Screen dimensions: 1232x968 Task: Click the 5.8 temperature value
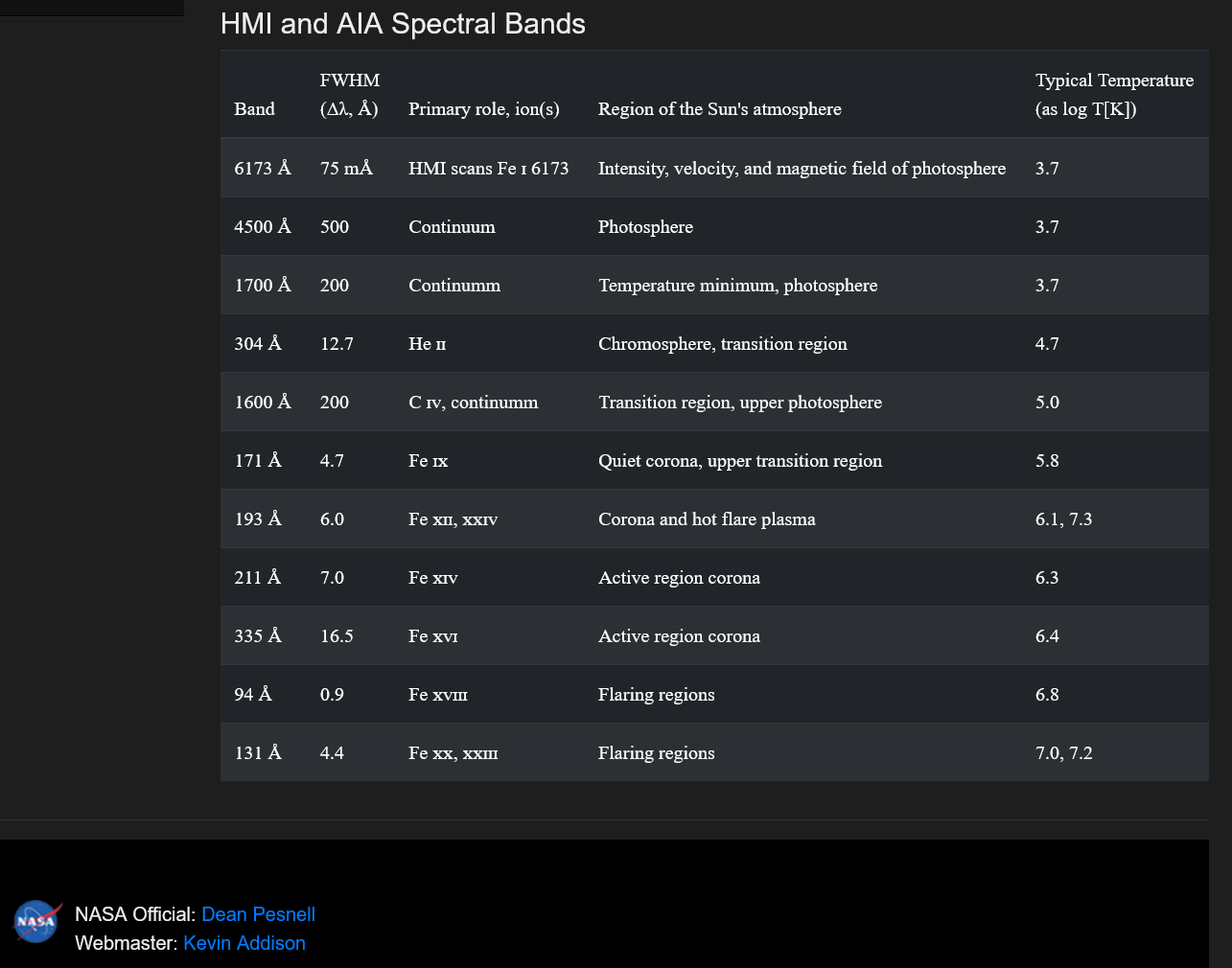tap(1047, 460)
